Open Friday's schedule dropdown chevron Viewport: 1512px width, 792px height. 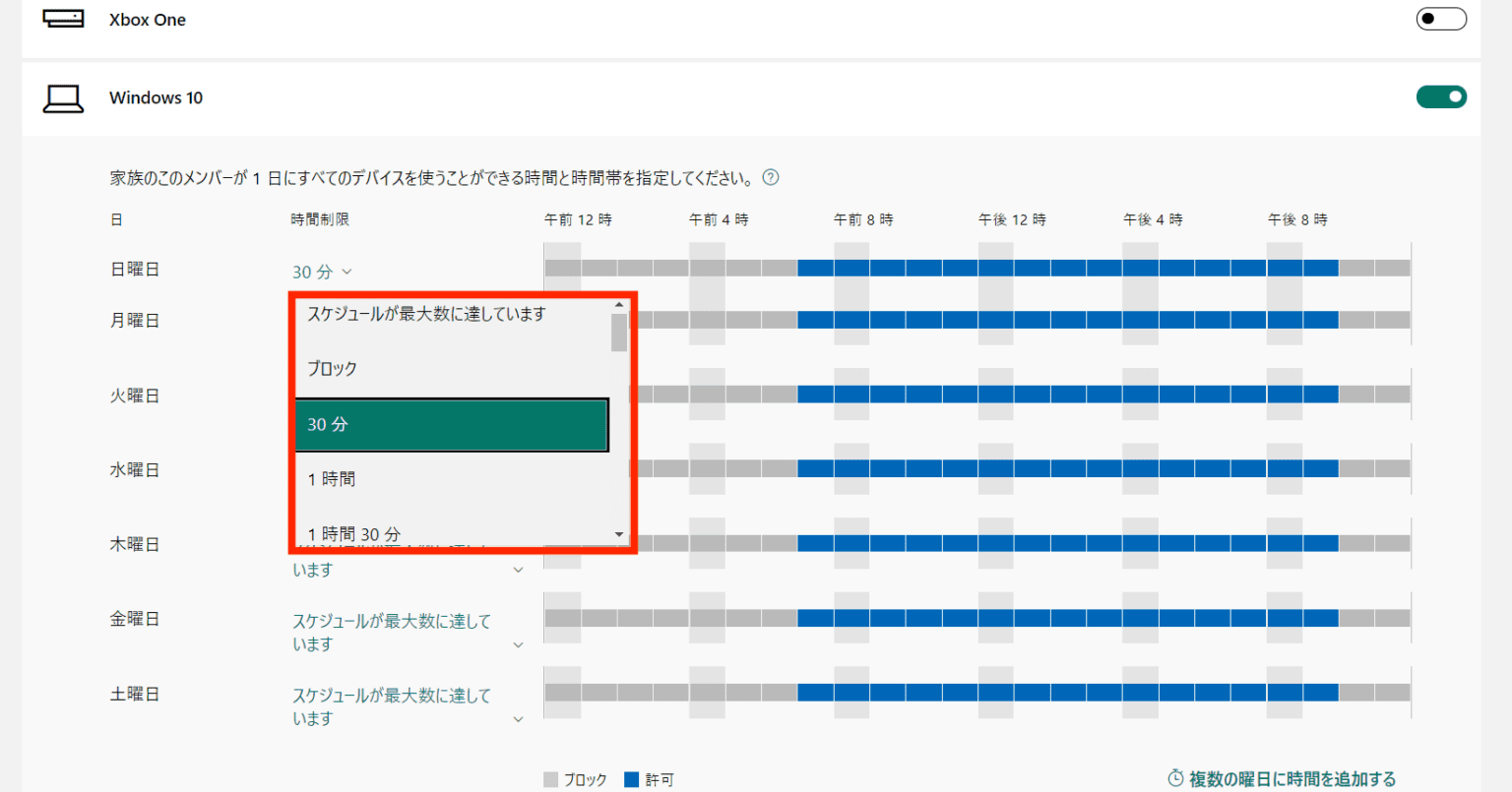tap(519, 644)
